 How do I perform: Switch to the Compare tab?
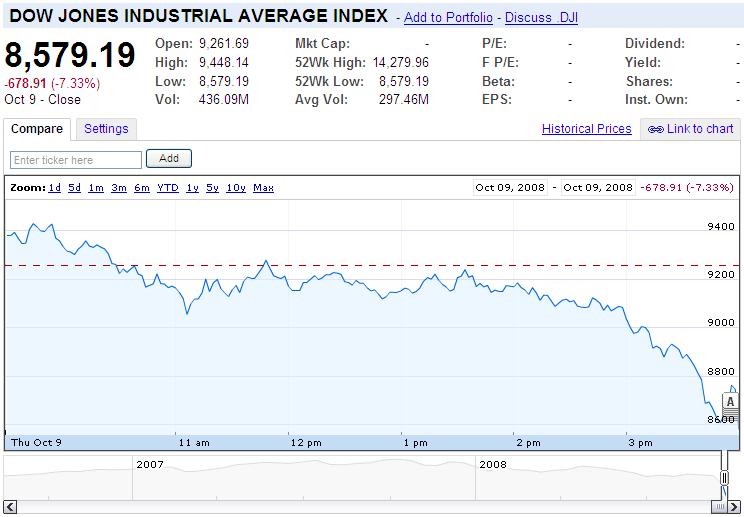[x=37, y=129]
